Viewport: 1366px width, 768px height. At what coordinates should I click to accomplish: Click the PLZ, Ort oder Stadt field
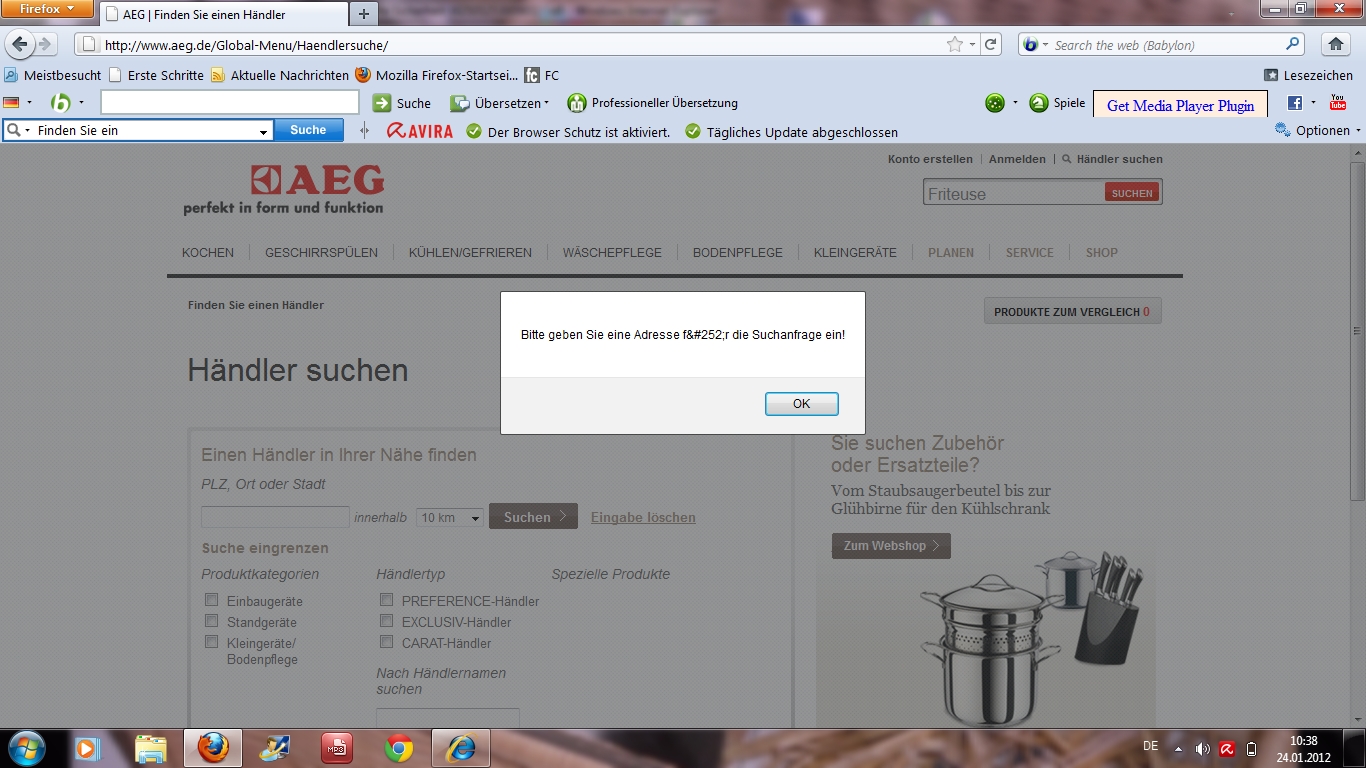pos(275,517)
